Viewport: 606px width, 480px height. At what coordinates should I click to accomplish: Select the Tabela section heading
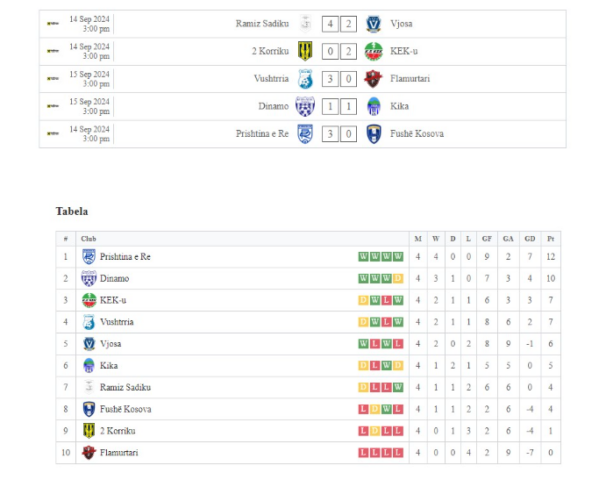72,211
